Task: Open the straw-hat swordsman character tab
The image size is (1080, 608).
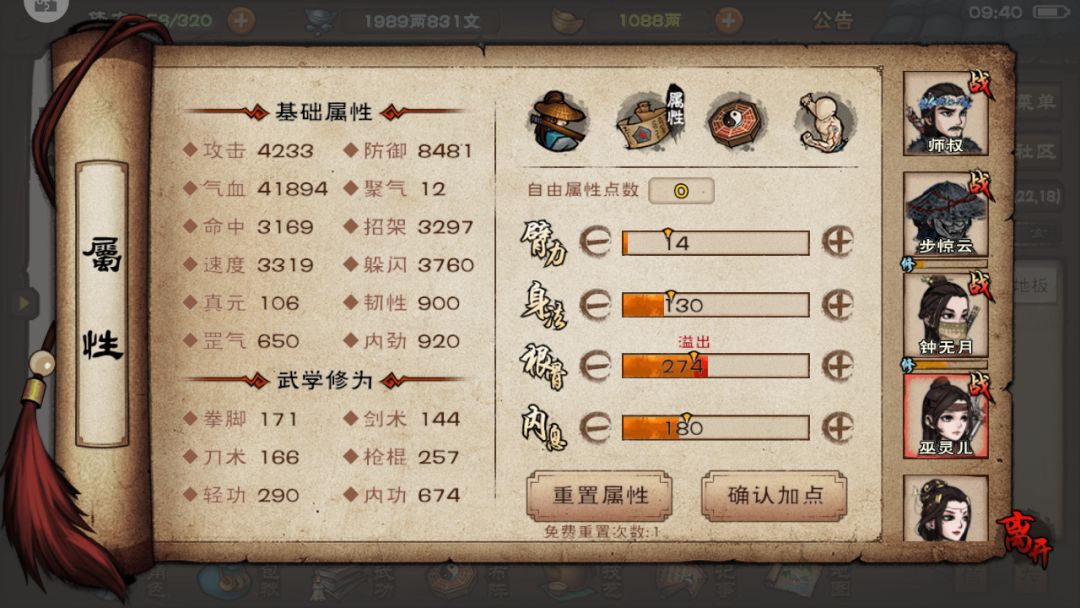Action: 559,122
